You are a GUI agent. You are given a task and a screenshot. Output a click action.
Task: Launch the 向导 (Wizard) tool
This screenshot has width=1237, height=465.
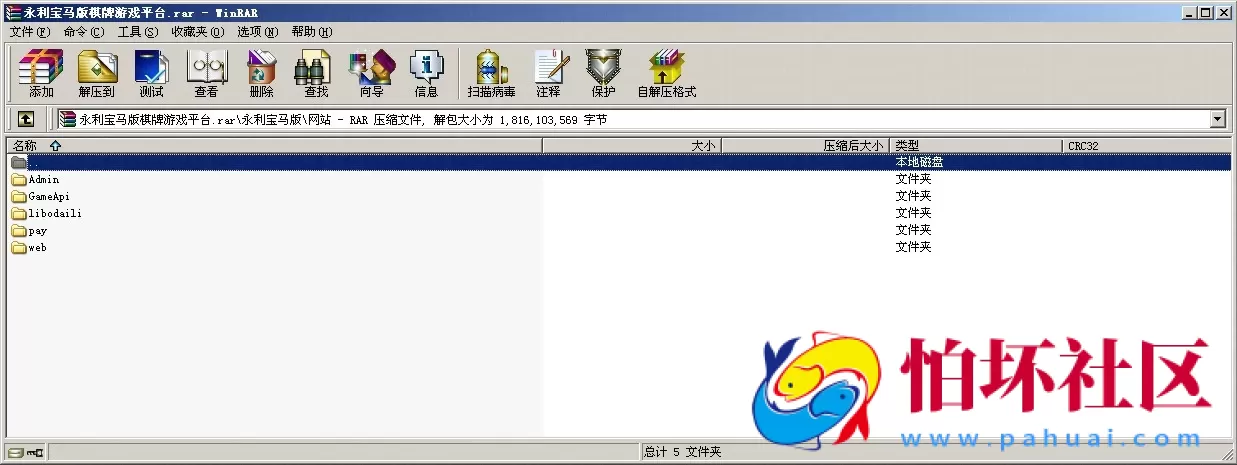(371, 74)
